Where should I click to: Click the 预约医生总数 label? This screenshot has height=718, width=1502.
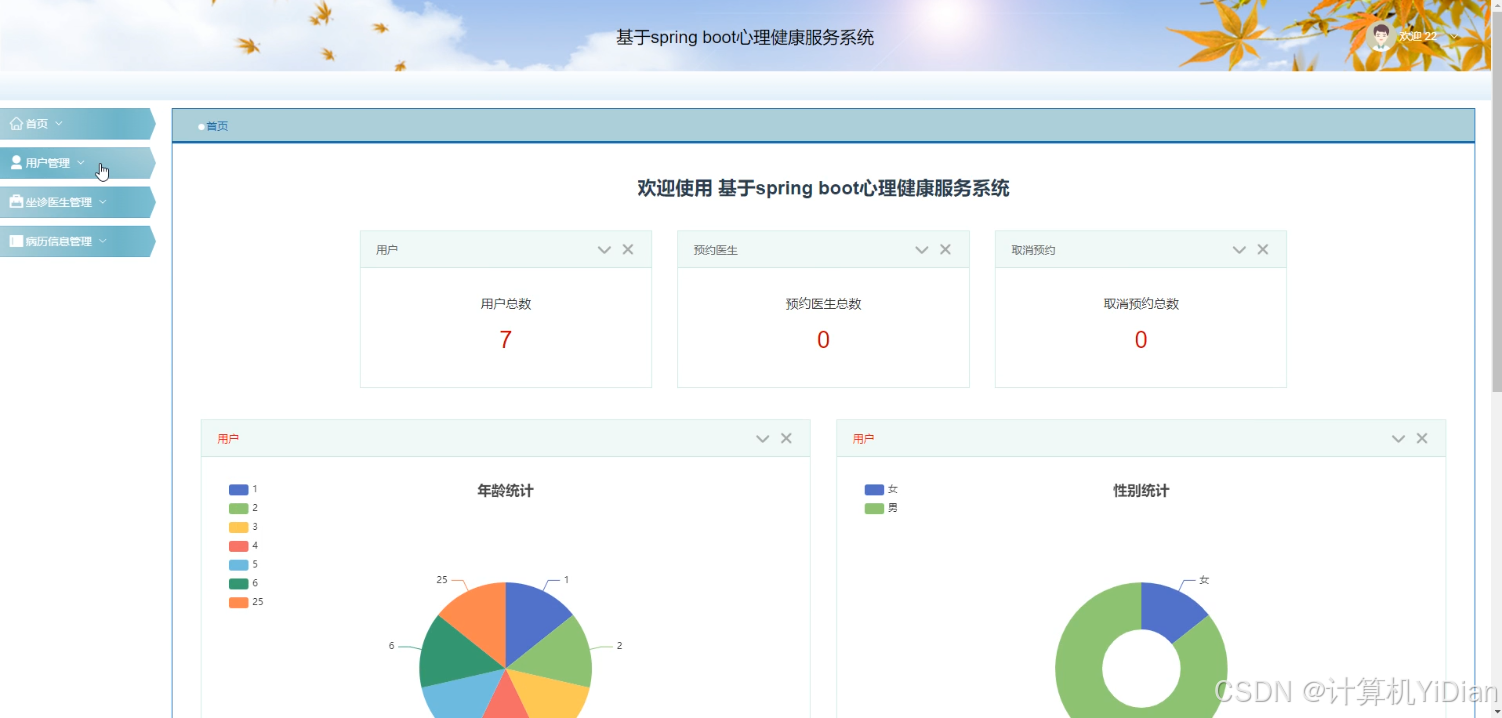[x=823, y=304]
